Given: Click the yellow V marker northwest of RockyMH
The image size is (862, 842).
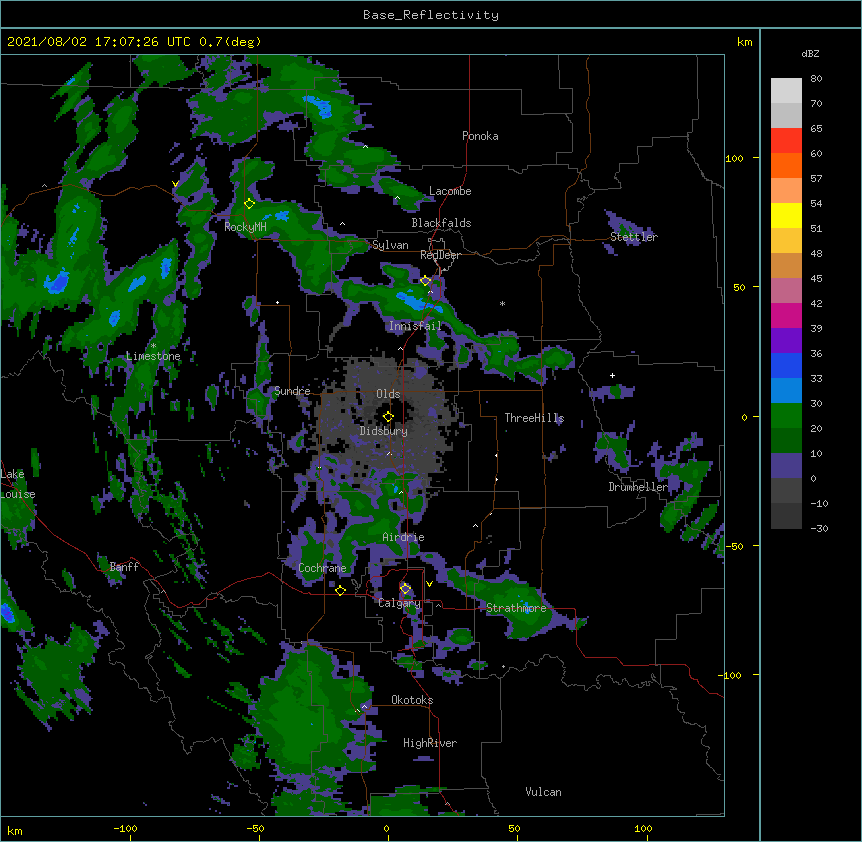Looking at the screenshot, I should point(175,184).
